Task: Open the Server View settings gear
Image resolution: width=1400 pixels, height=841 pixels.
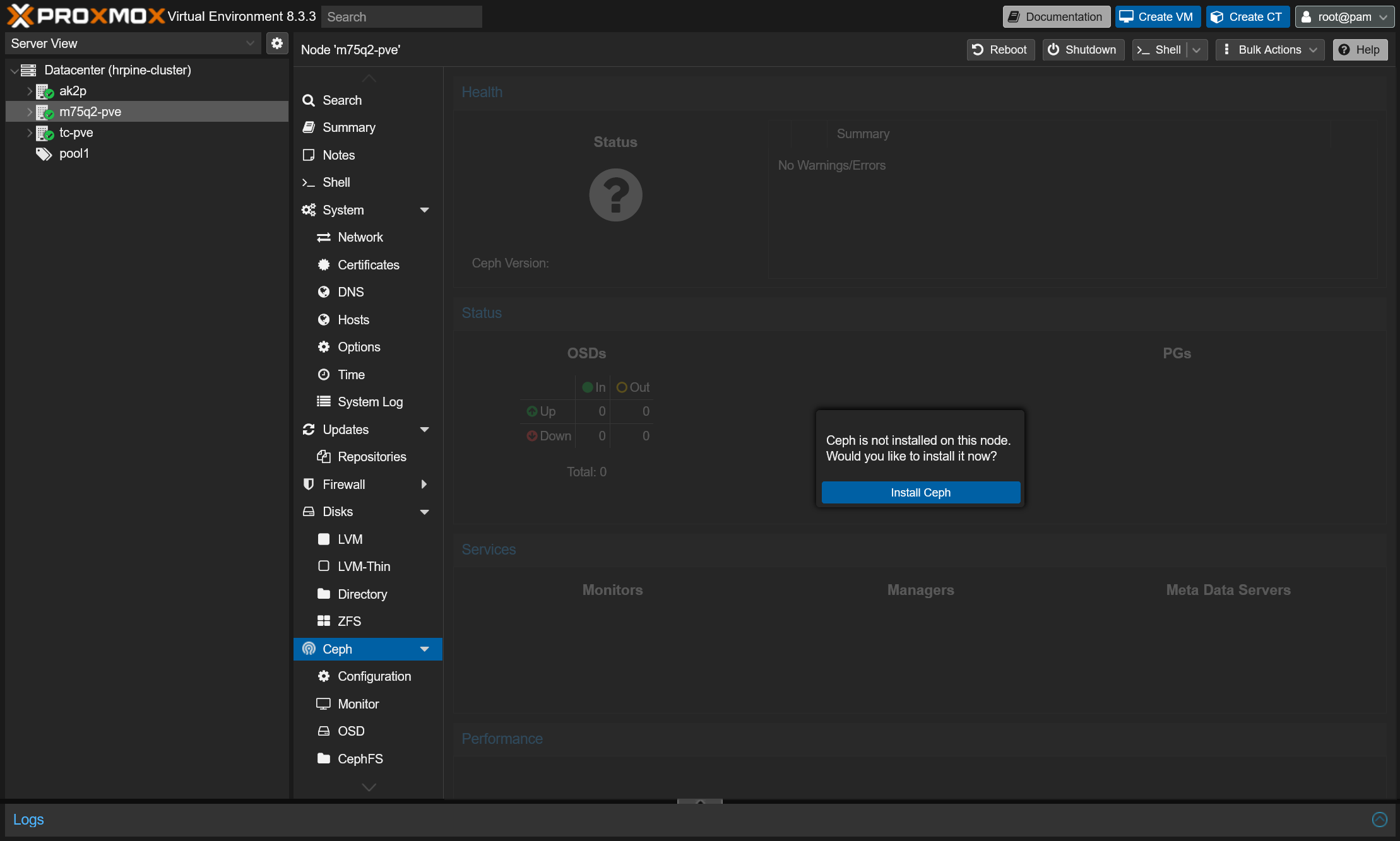Action: pos(277,44)
